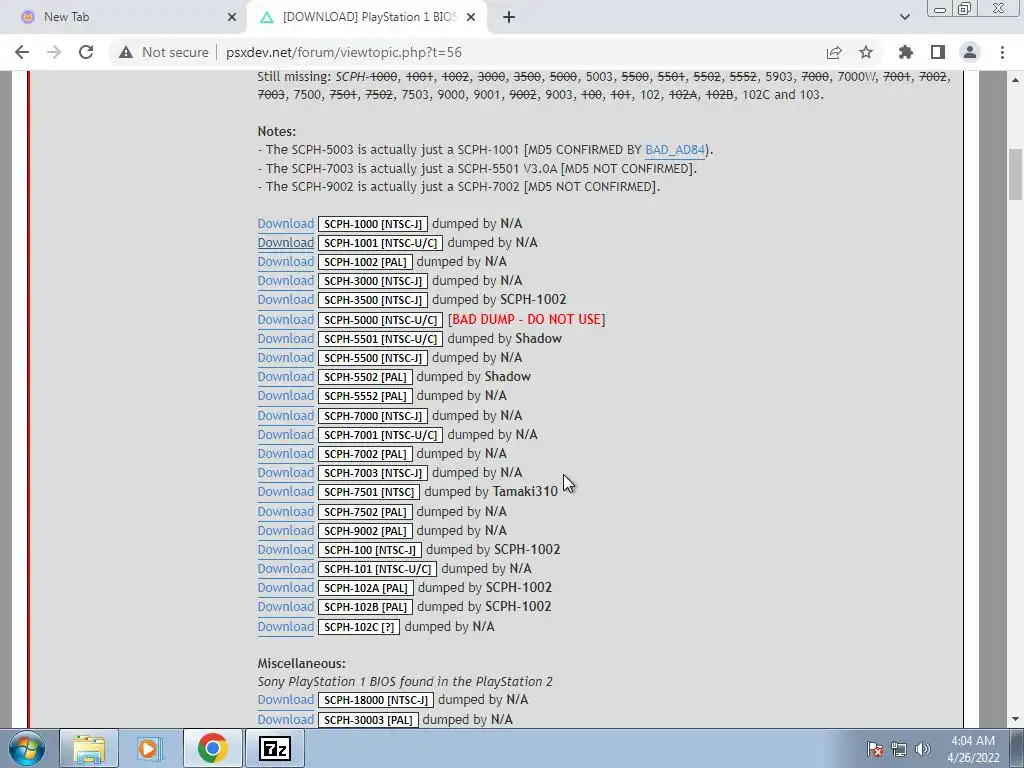The image size is (1024, 768).
Task: Download SCPH-100 [NTSC-J] BIOS
Action: pos(285,550)
